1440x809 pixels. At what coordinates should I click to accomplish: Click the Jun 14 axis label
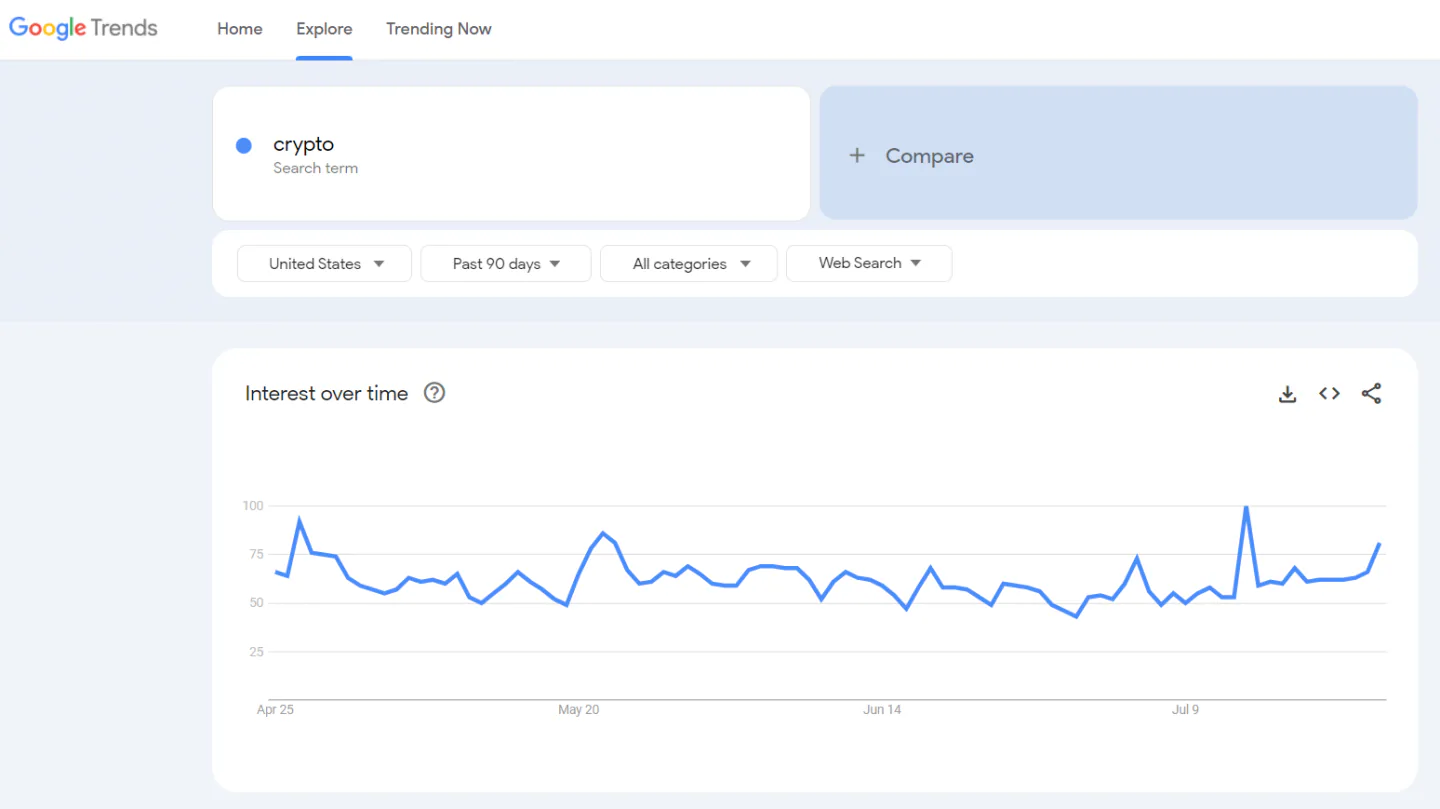click(x=882, y=710)
